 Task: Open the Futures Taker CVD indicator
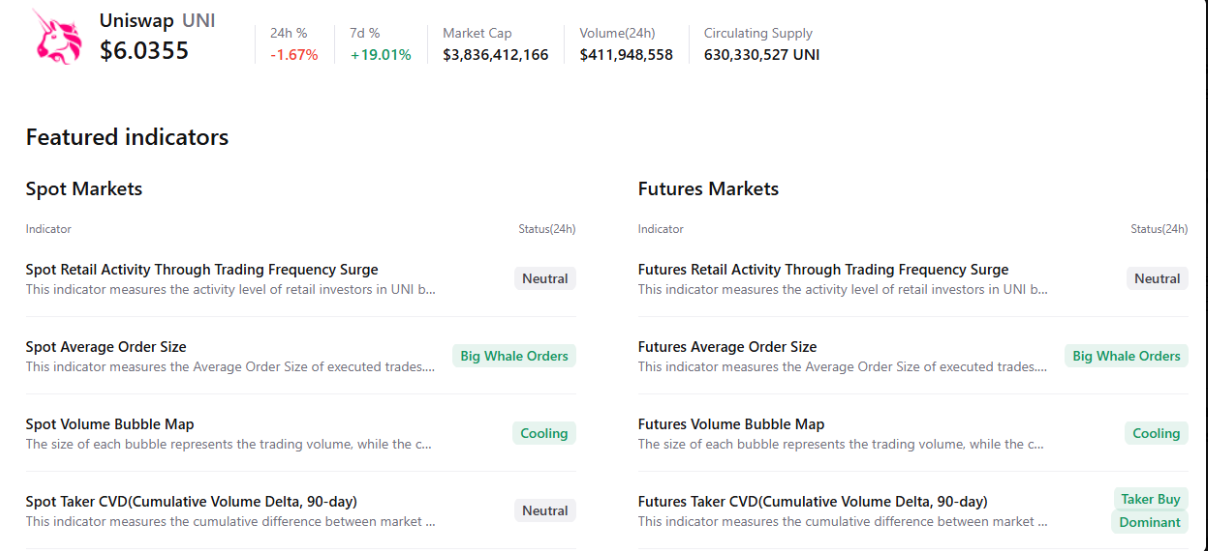tap(812, 501)
